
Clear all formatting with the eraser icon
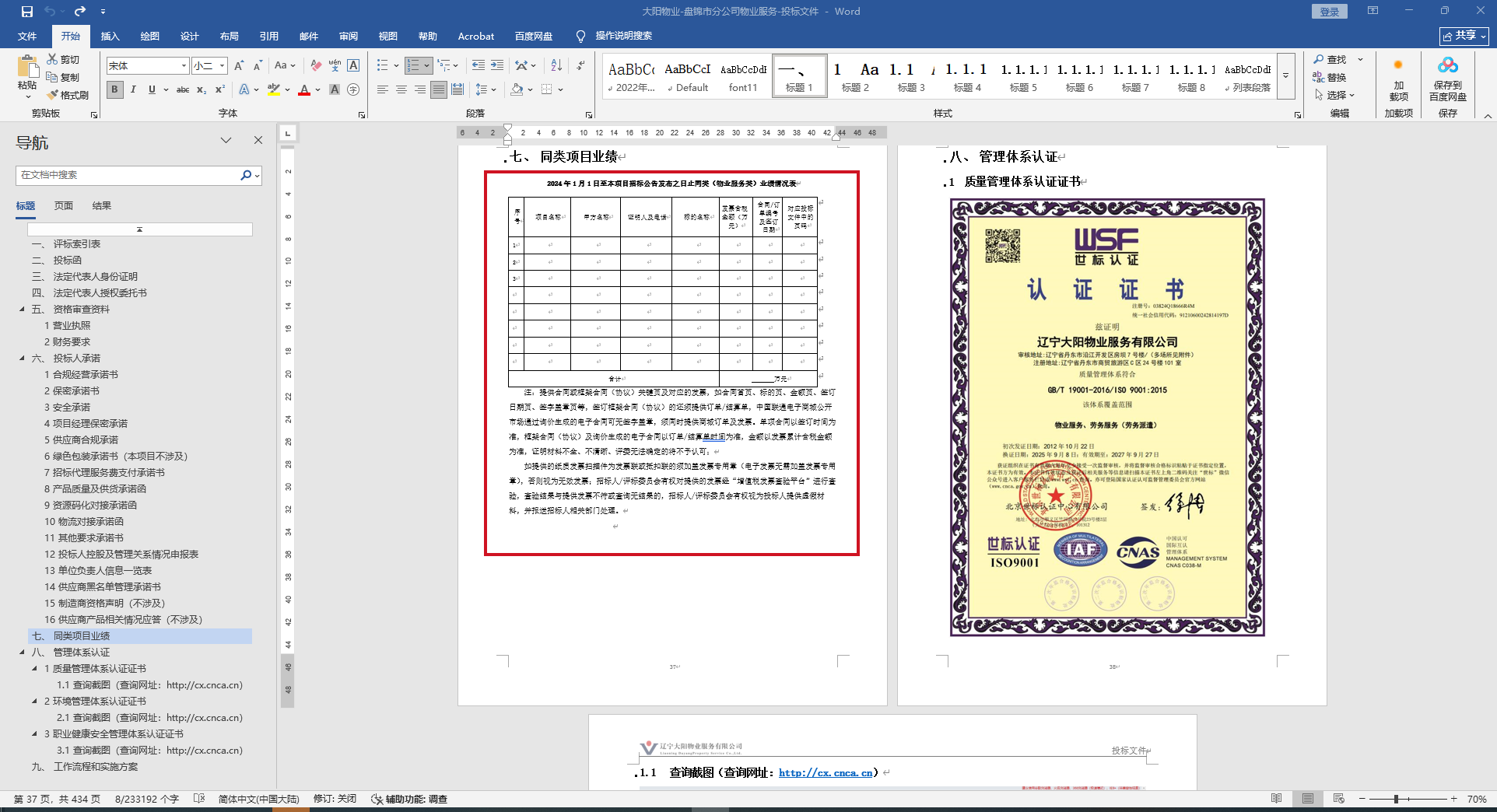point(315,65)
